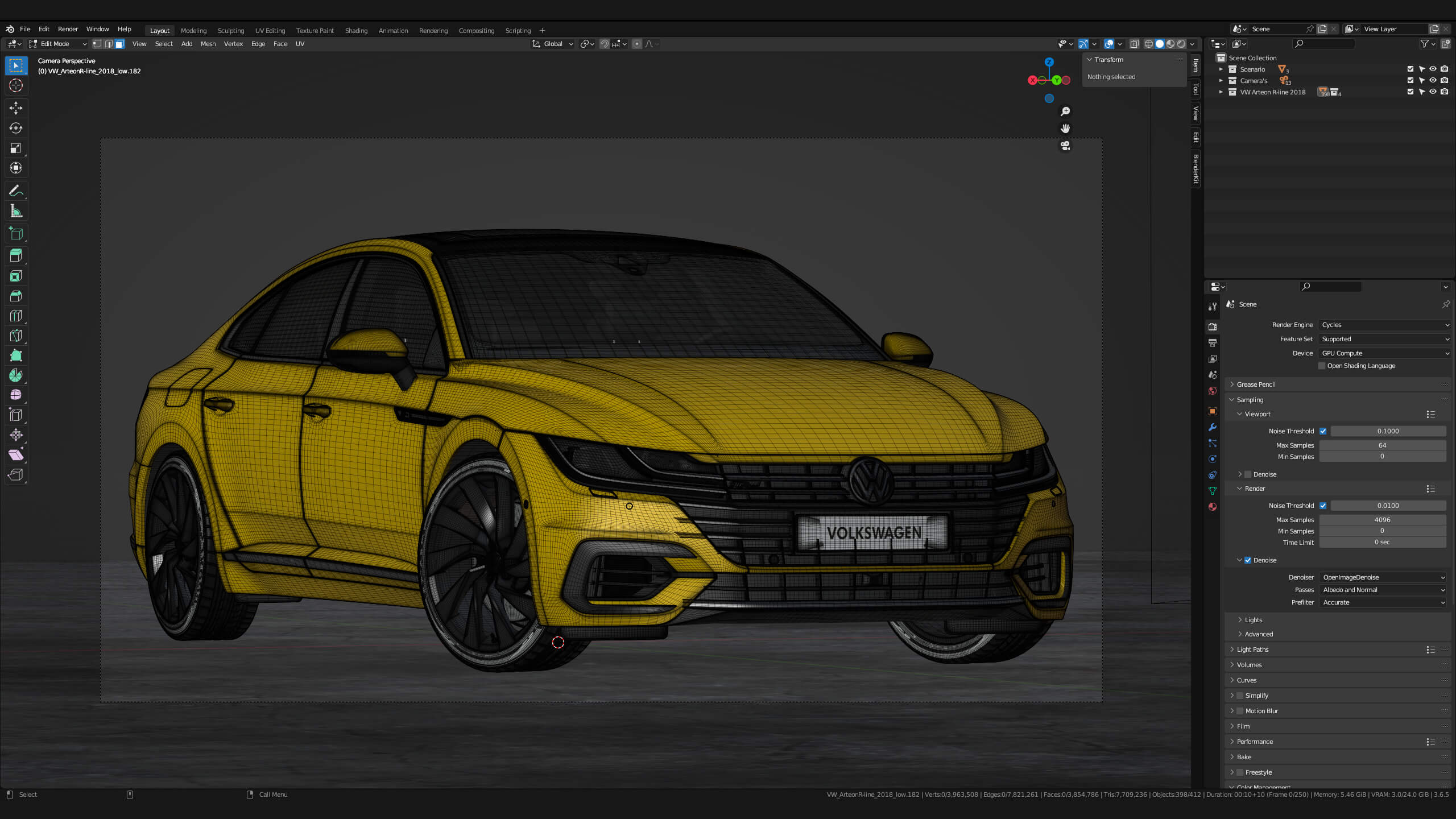
Task: Enable Open Shading Language checkbox
Action: tap(1322, 366)
